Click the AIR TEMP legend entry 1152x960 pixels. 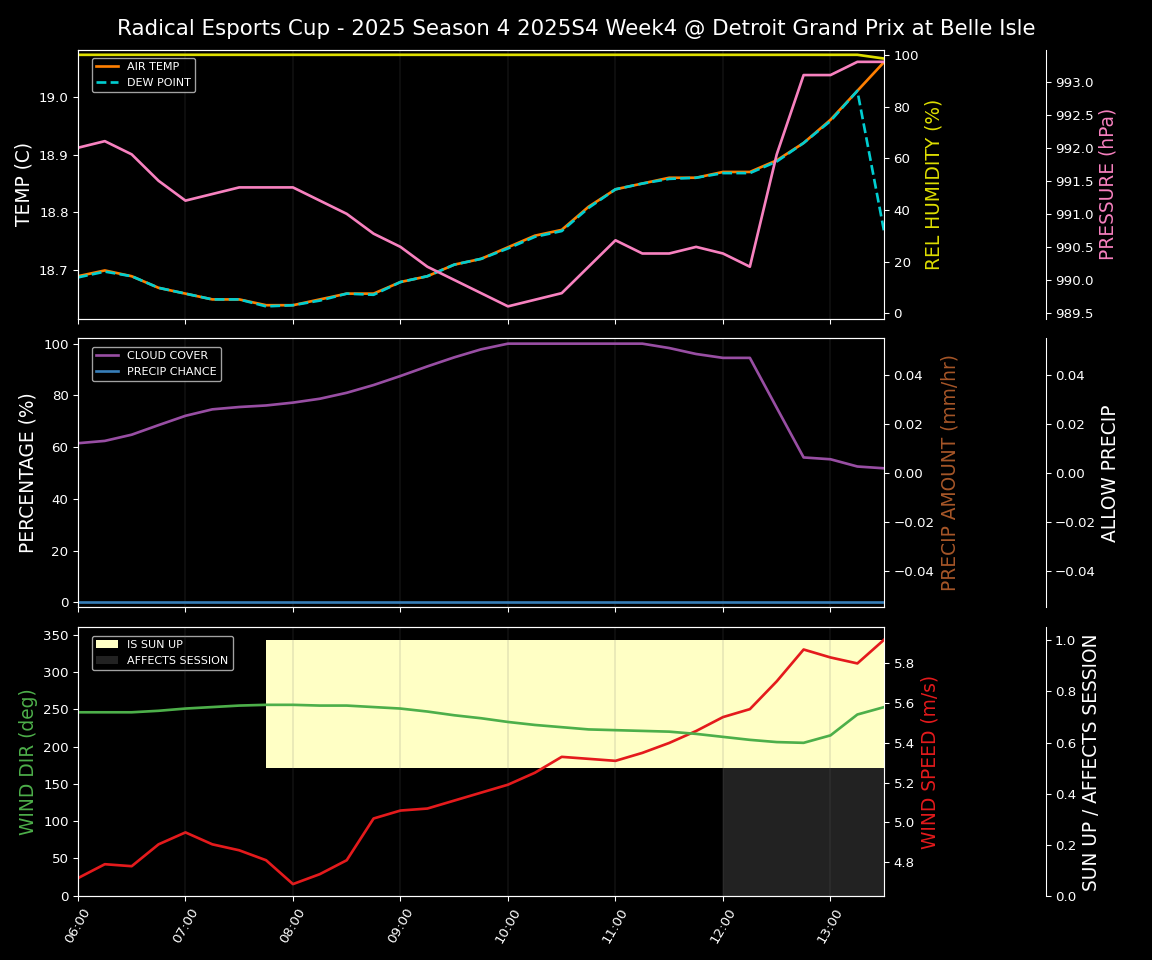point(152,67)
